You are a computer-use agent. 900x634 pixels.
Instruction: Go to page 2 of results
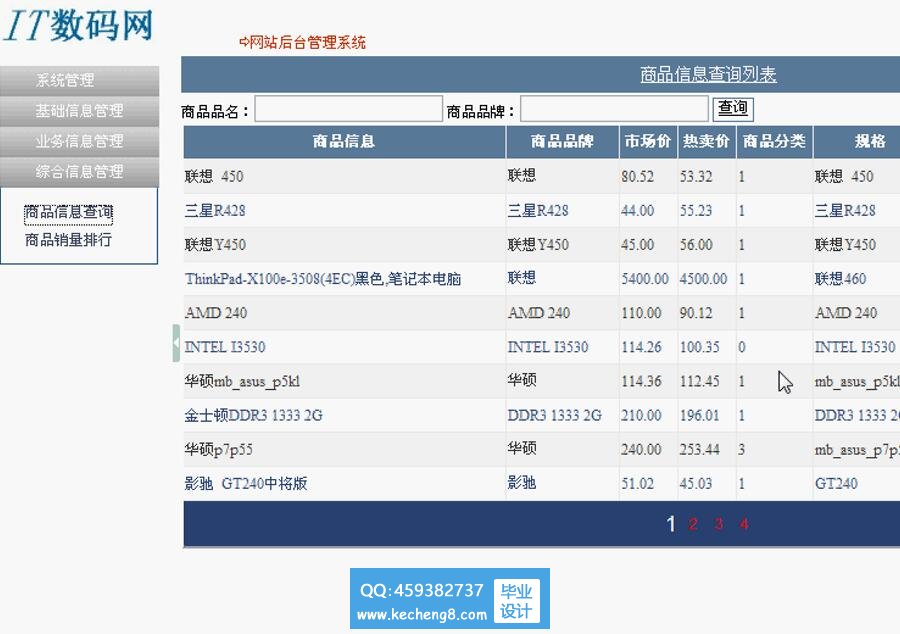[x=693, y=524]
